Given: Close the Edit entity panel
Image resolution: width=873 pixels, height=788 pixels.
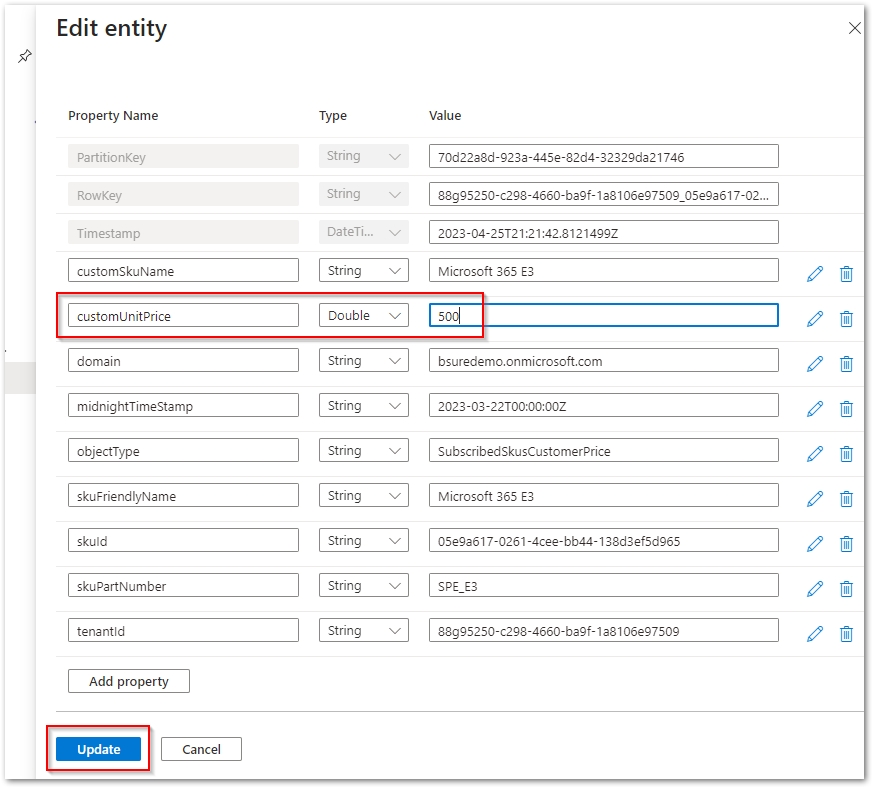Looking at the screenshot, I should pyautogui.click(x=854, y=28).
